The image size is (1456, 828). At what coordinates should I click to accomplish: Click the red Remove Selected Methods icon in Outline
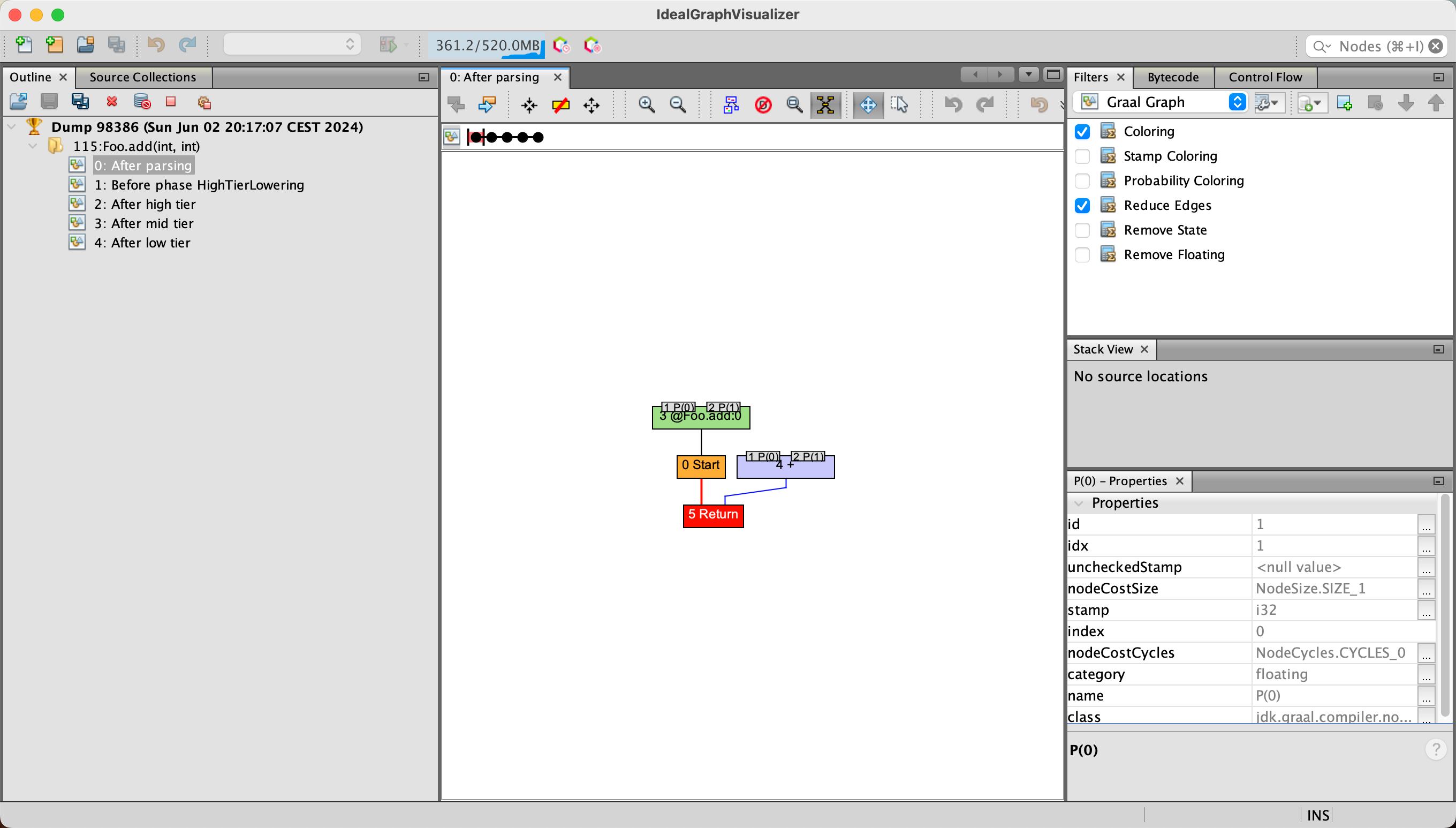111,102
